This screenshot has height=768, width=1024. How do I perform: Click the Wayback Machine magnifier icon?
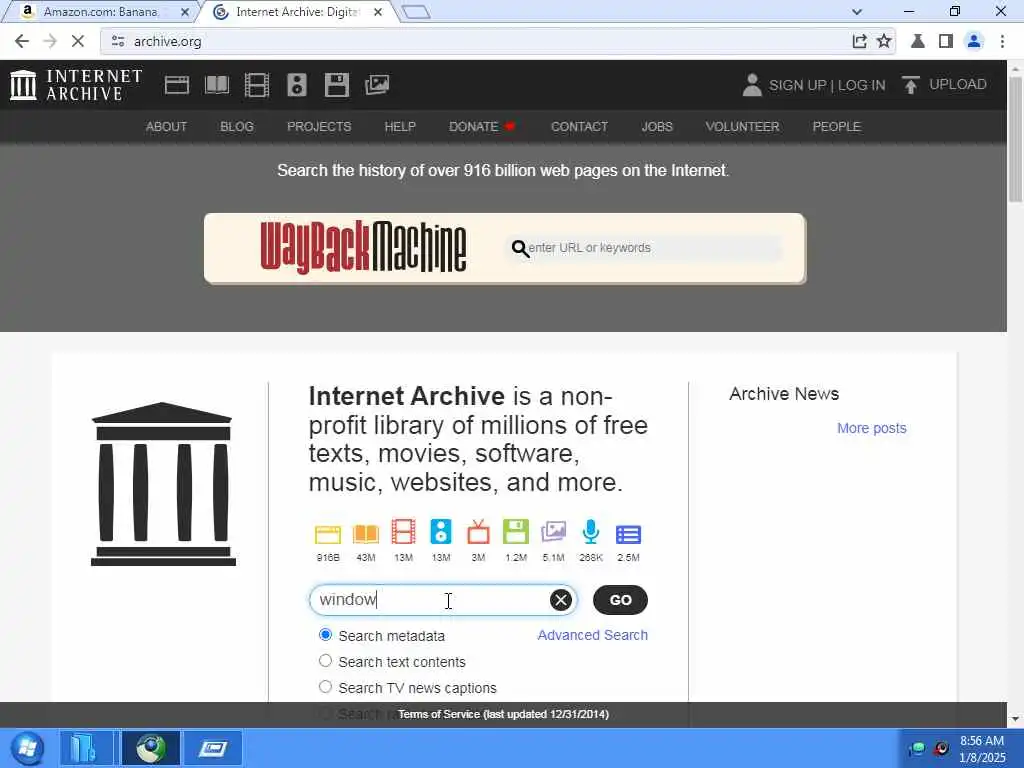pos(520,248)
